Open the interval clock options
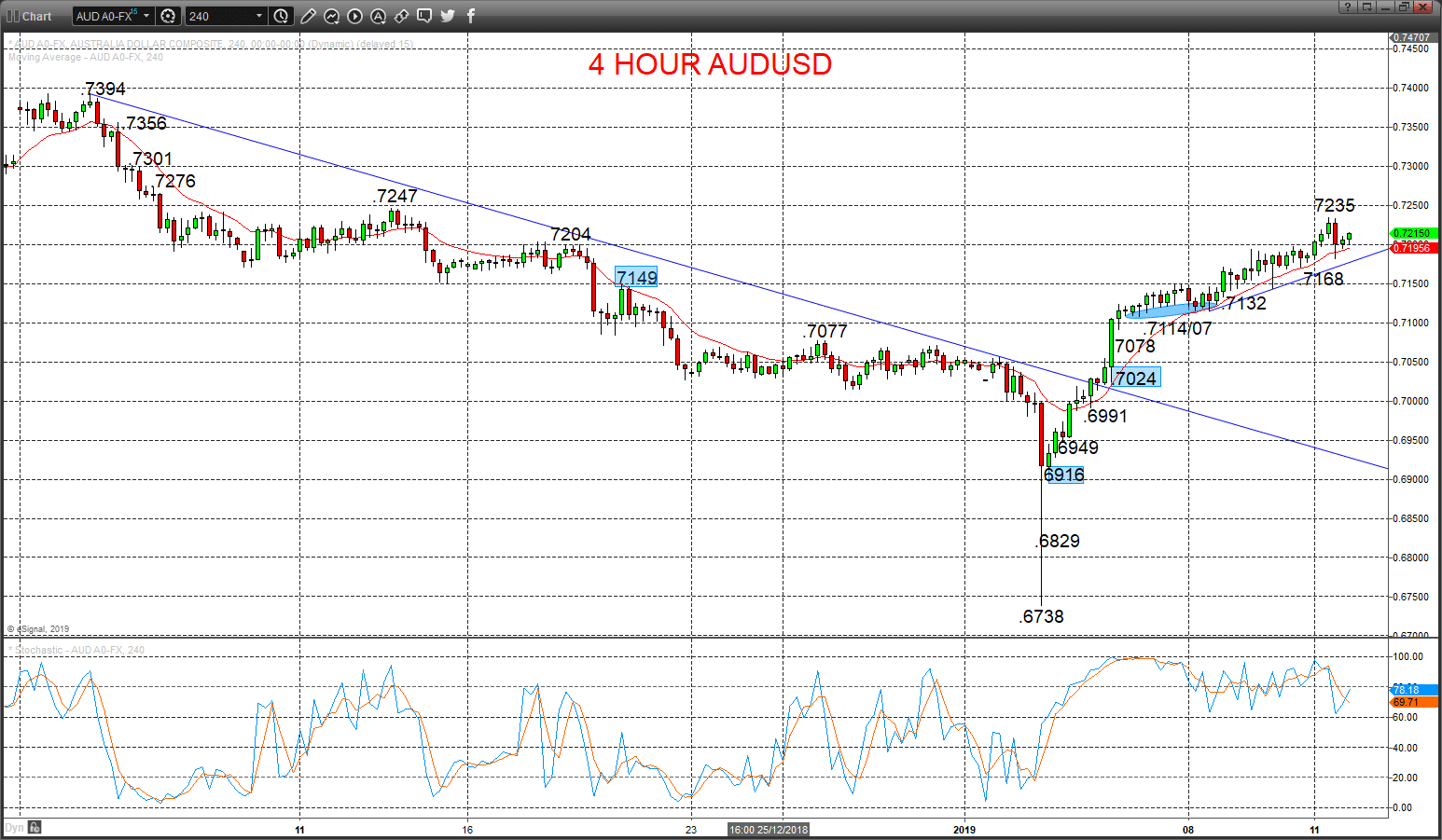The width and height of the screenshot is (1442, 840). (282, 16)
